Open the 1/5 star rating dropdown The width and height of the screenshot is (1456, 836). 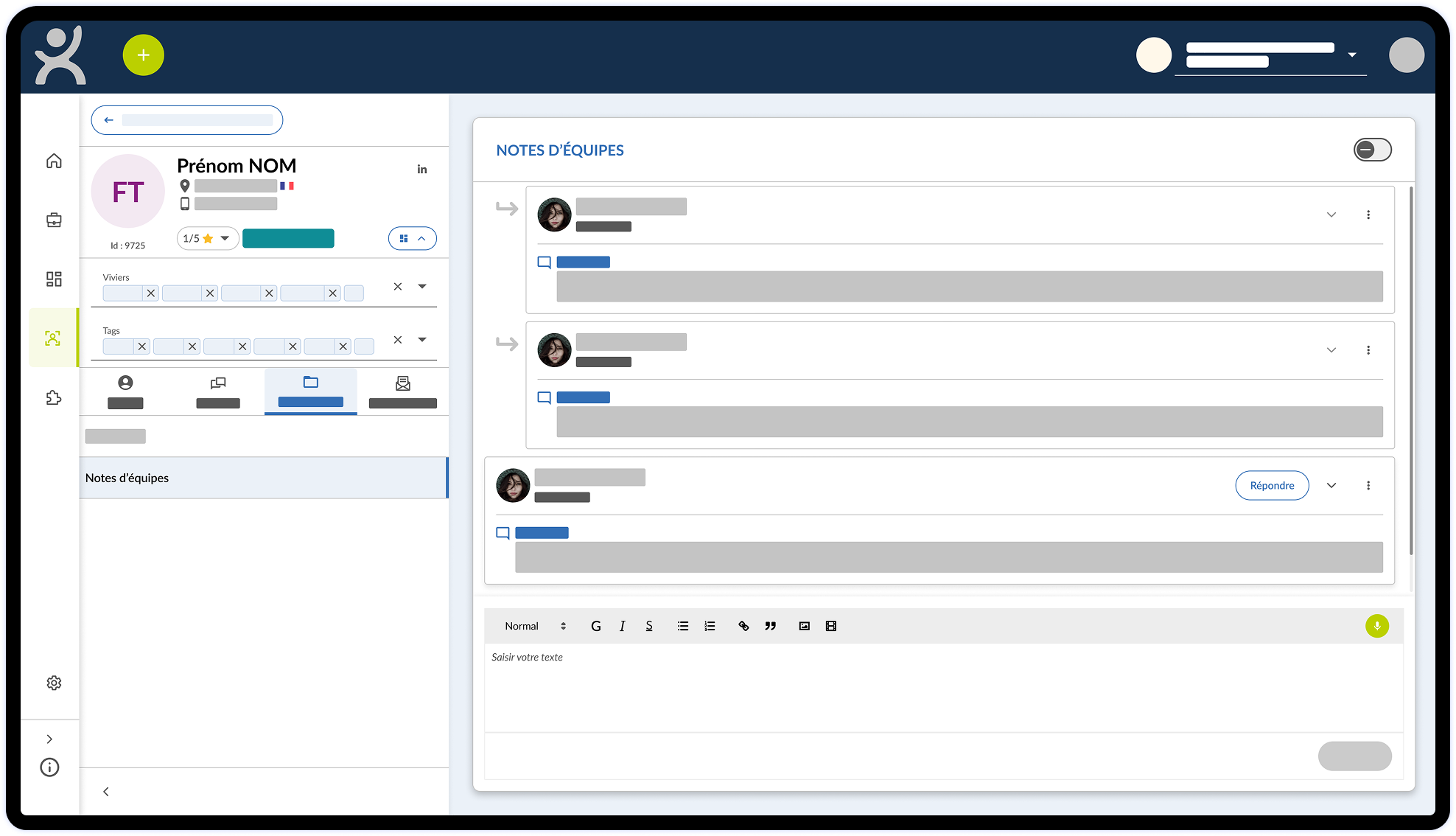(x=207, y=238)
